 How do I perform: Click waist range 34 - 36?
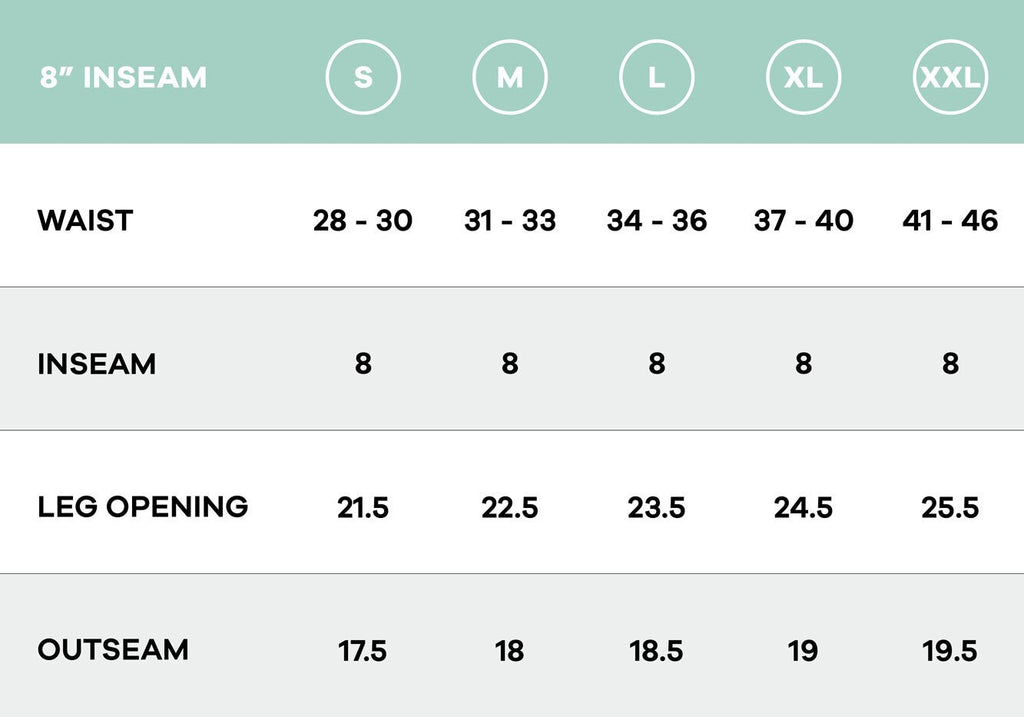(x=656, y=220)
